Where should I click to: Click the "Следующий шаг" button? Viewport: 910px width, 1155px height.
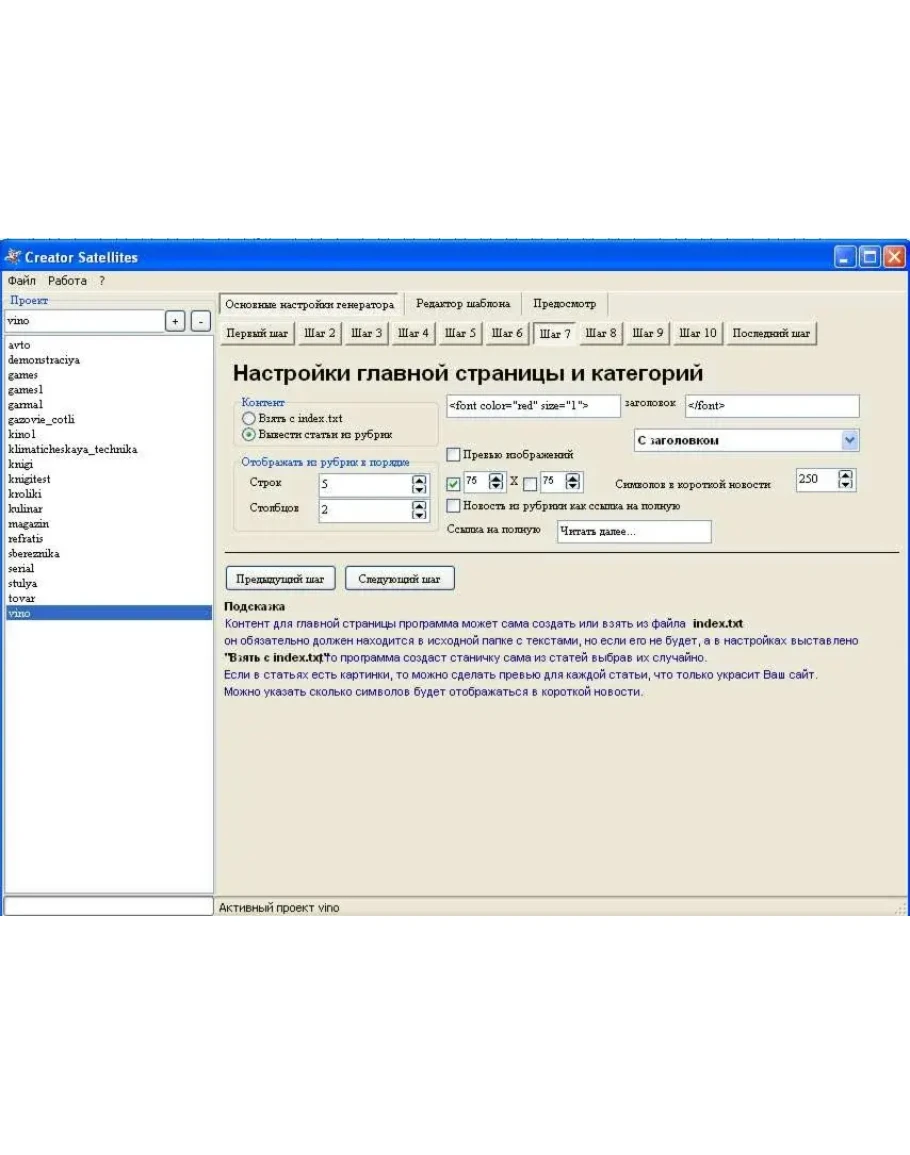click(x=399, y=579)
